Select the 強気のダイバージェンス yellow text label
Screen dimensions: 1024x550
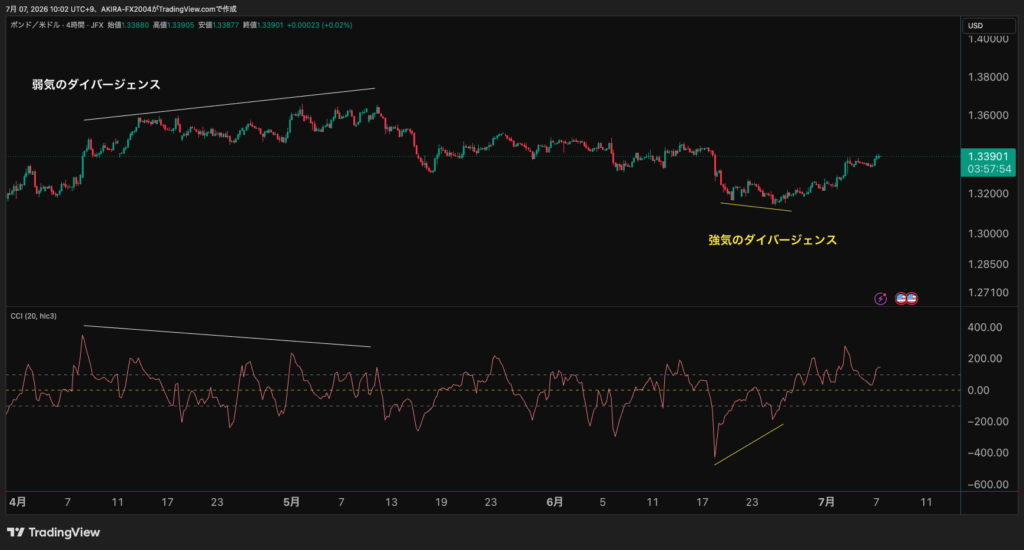pyautogui.click(x=773, y=240)
